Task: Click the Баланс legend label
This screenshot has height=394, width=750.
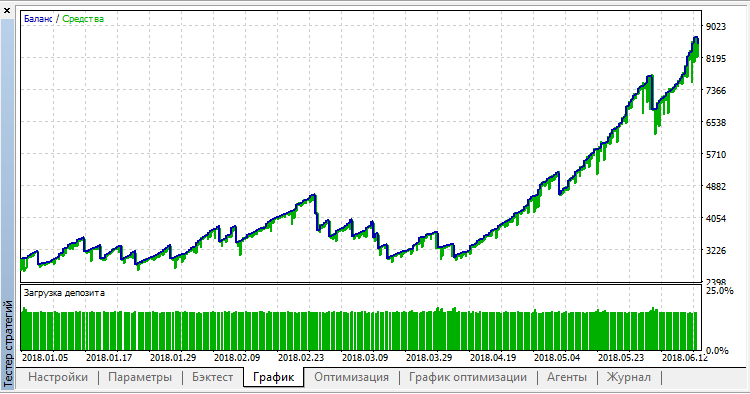Action: point(38,19)
